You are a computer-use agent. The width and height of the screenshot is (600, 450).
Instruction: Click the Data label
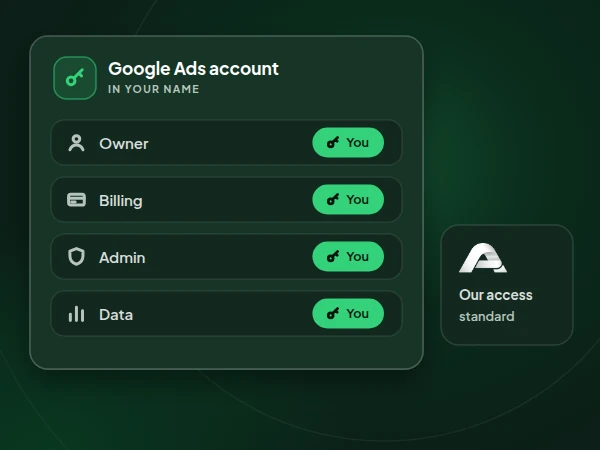click(x=116, y=315)
